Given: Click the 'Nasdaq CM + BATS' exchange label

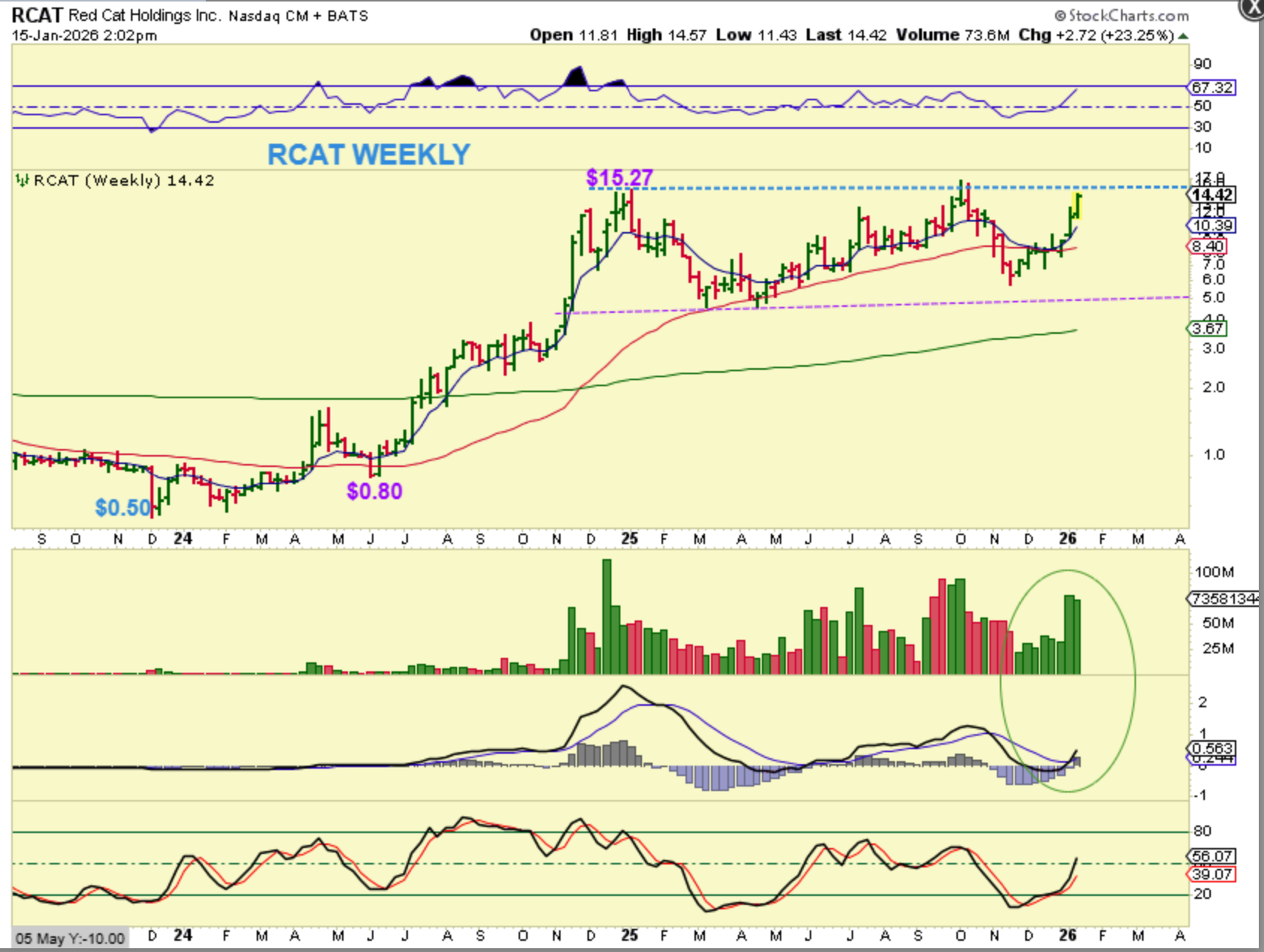Looking at the screenshot, I should (299, 16).
